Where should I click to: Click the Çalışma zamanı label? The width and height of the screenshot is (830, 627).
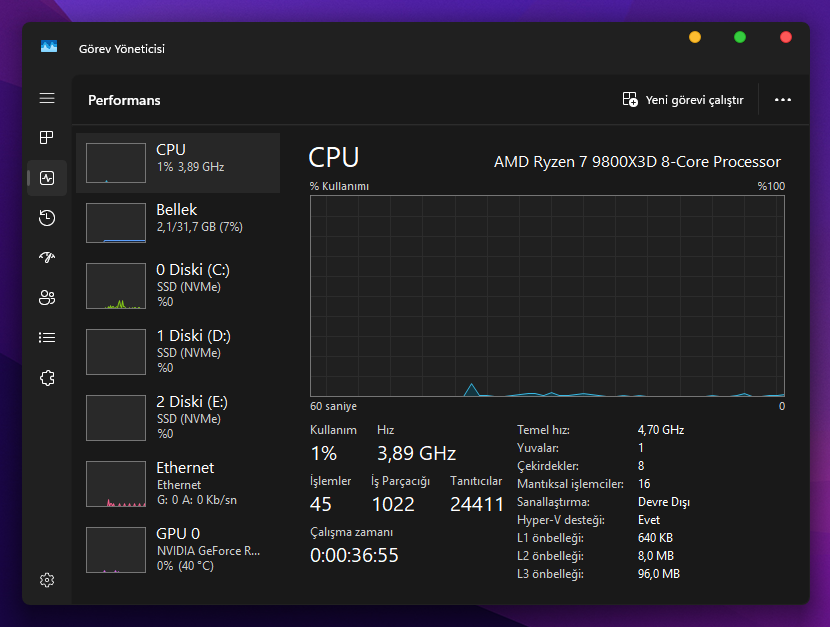[351, 532]
